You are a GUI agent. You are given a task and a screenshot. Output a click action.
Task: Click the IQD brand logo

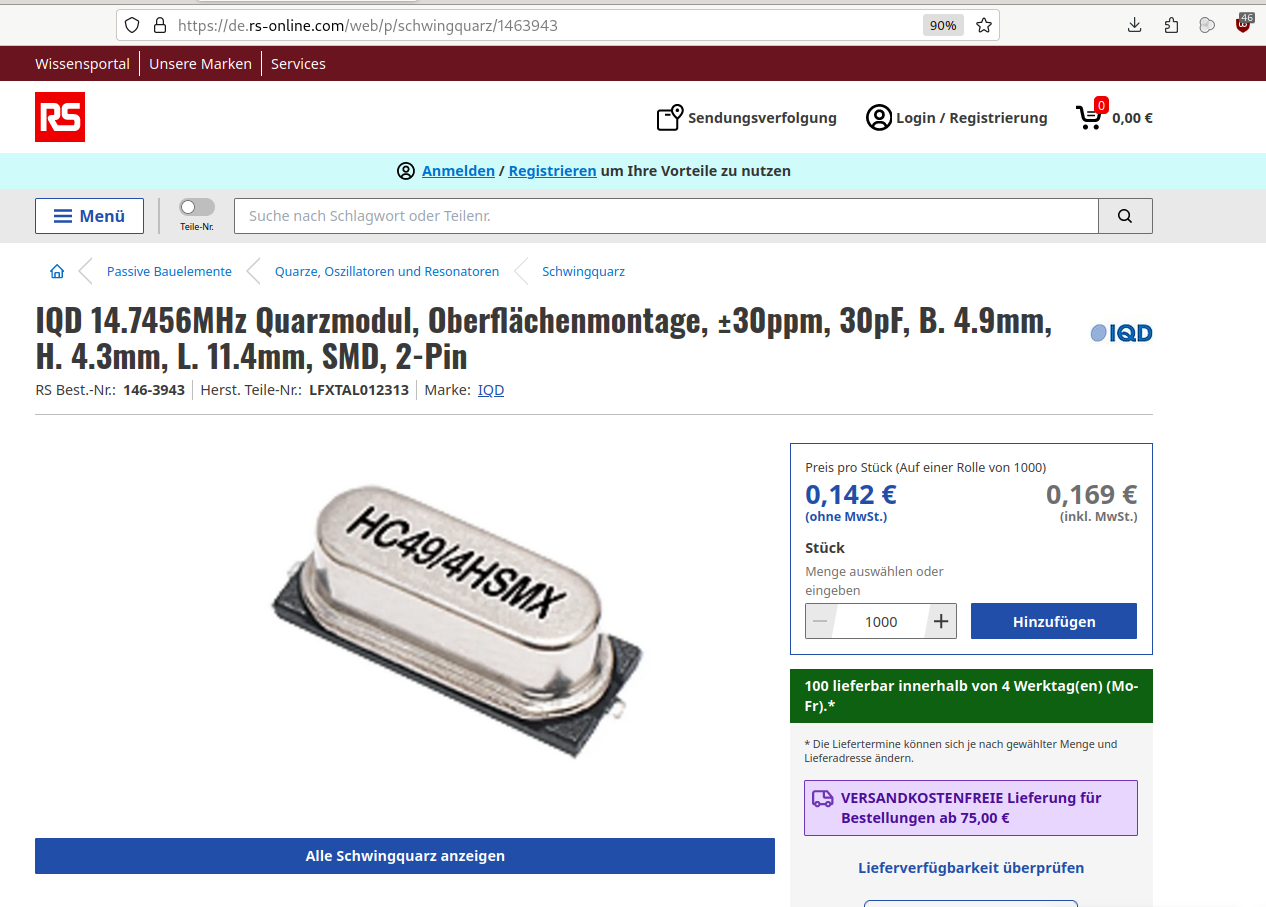[x=1121, y=333]
